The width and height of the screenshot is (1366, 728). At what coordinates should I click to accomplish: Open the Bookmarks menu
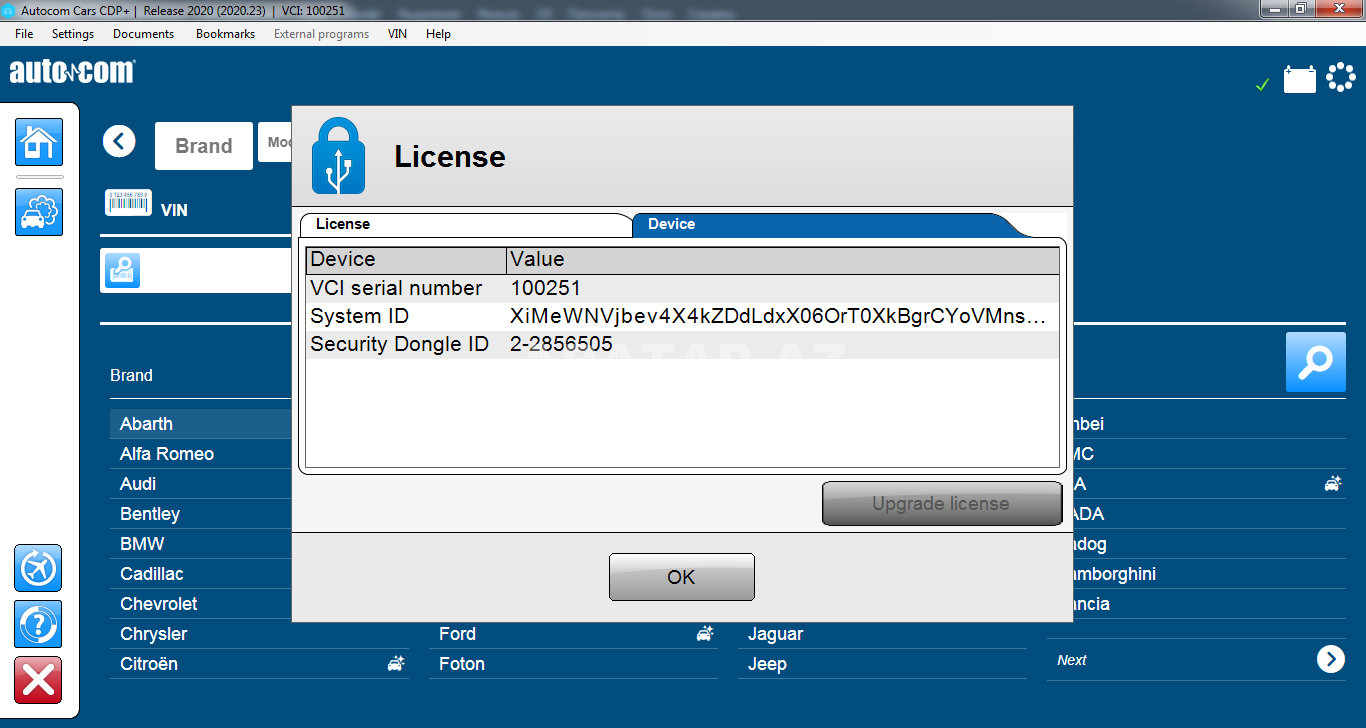[x=225, y=34]
